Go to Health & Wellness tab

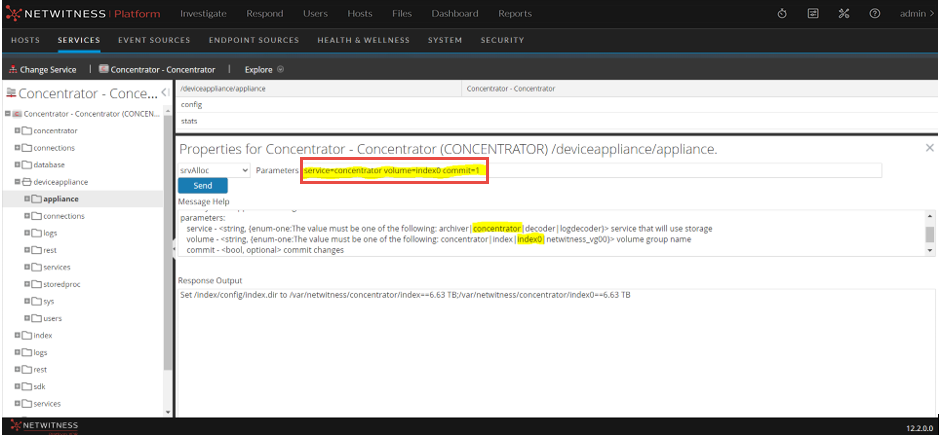click(x=364, y=40)
